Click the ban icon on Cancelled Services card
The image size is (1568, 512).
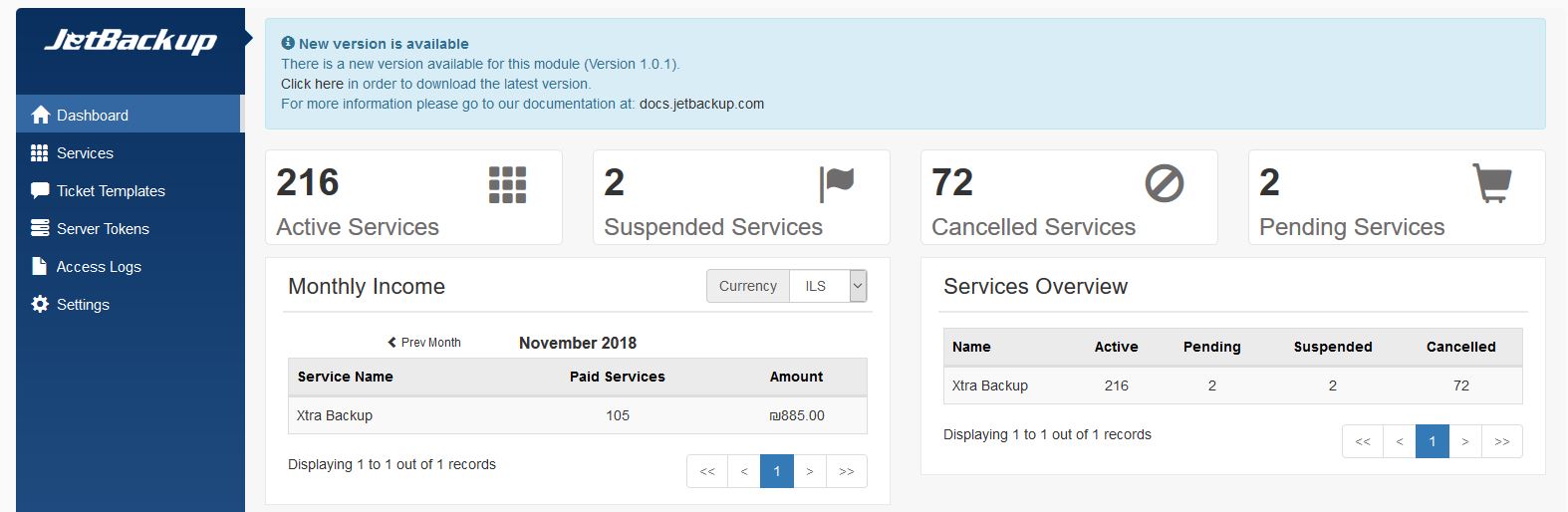pos(1164,184)
